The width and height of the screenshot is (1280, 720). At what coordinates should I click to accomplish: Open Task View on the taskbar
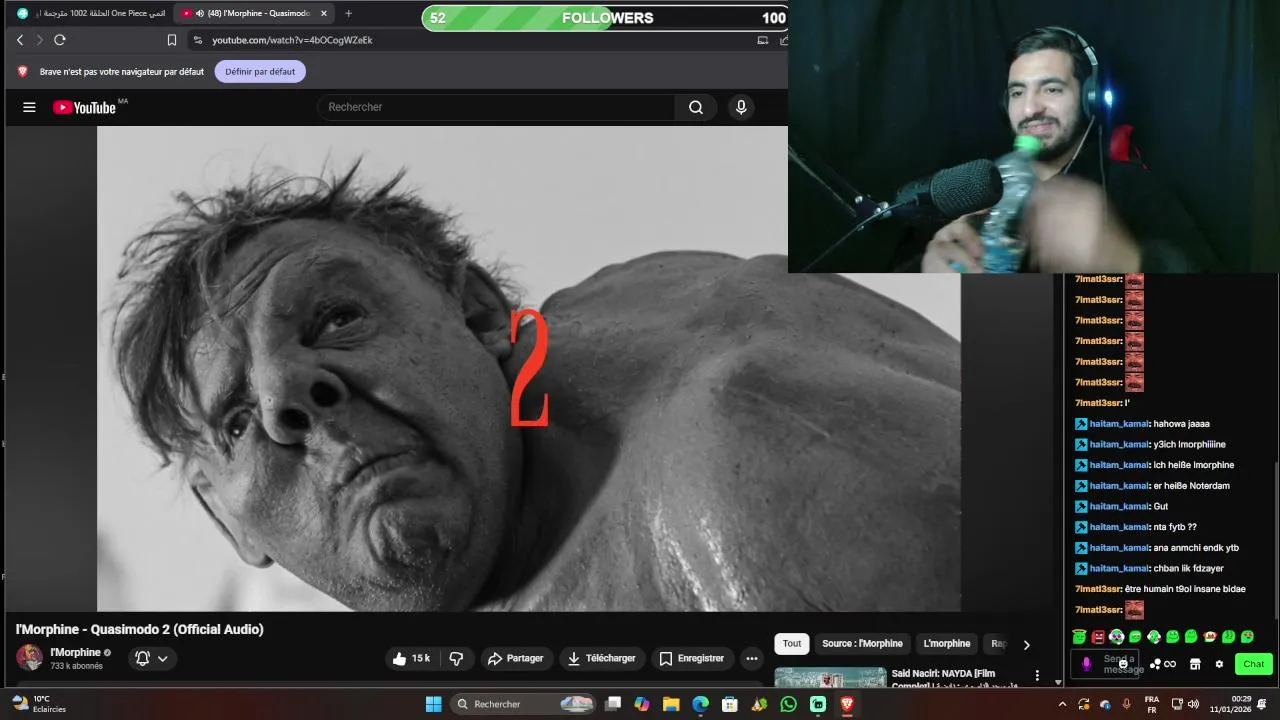click(613, 704)
